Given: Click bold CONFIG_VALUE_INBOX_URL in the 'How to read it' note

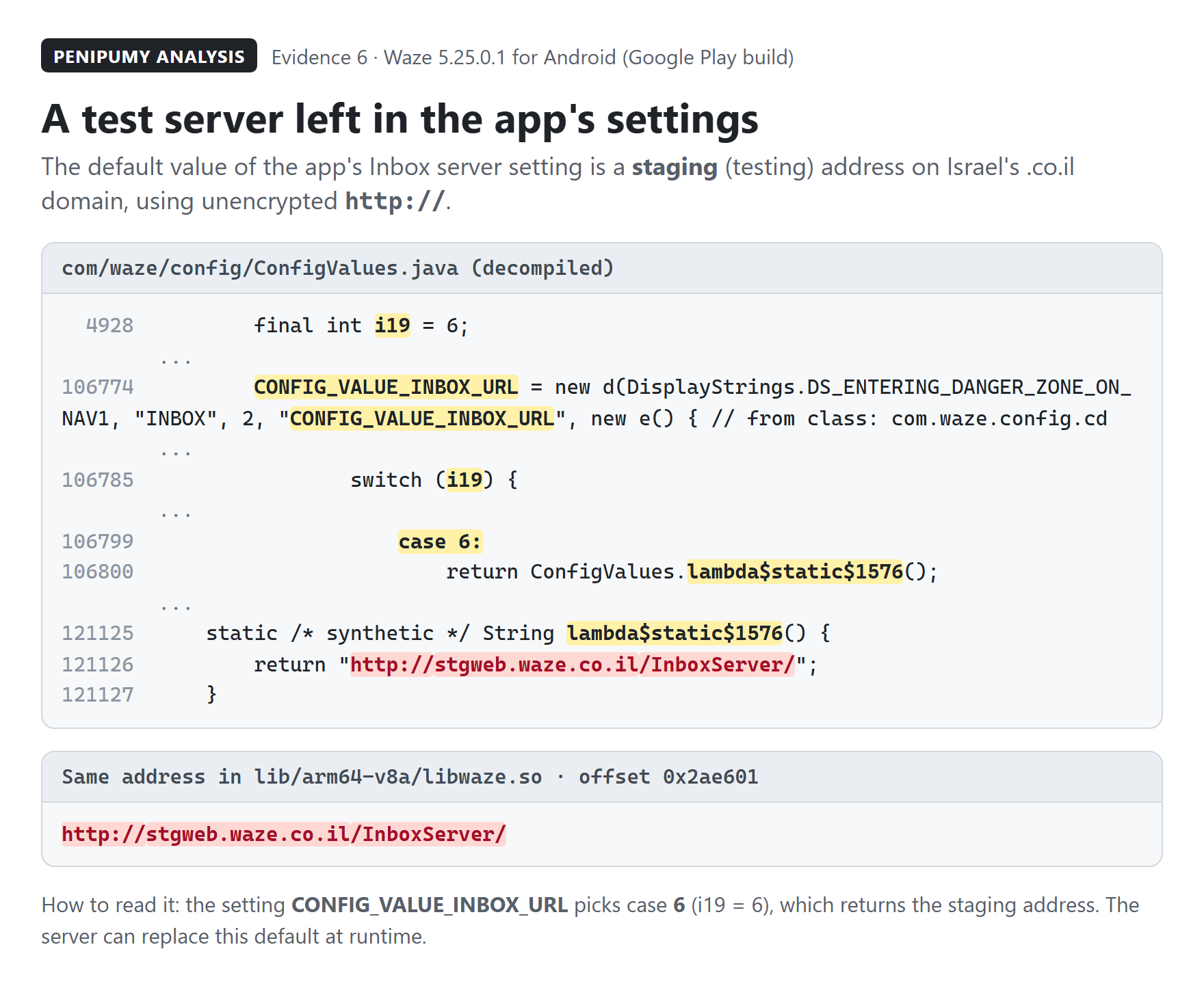Looking at the screenshot, I should pos(430,905).
